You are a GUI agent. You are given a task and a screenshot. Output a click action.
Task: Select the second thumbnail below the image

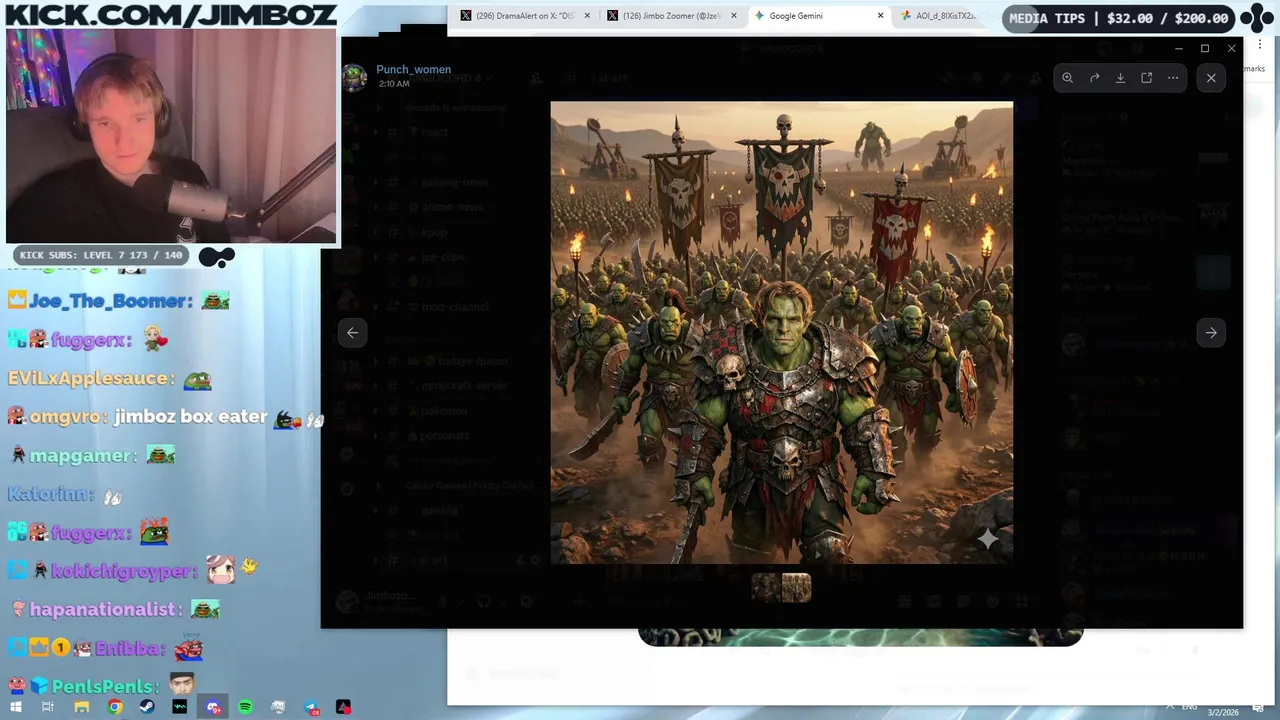coord(796,588)
